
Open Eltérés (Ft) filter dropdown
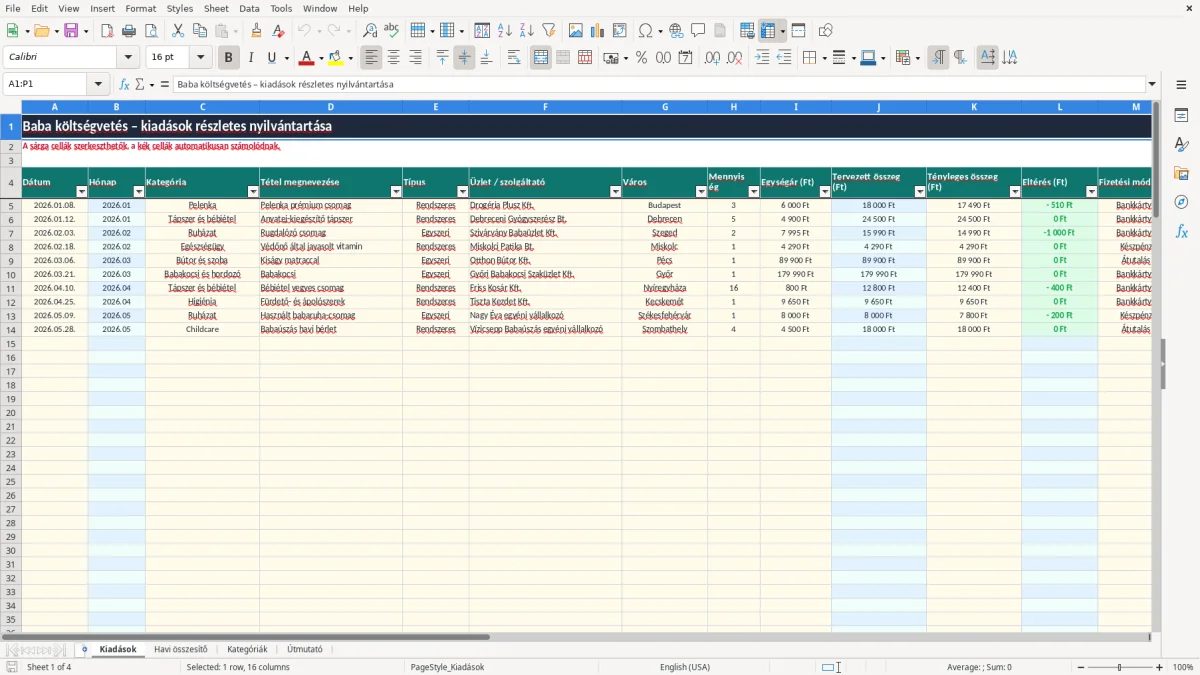[1090, 191]
